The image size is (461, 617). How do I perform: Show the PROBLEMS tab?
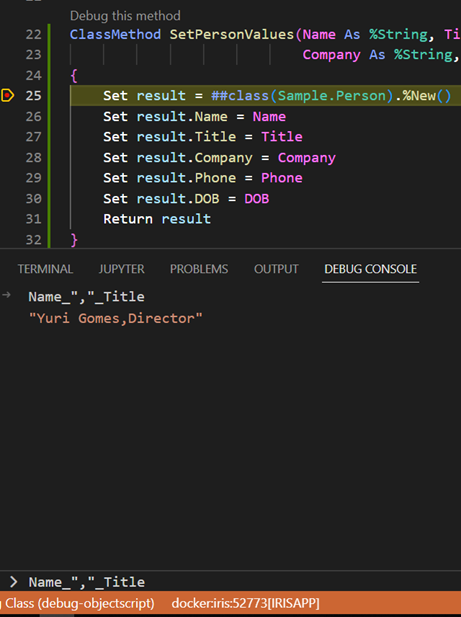click(x=199, y=269)
